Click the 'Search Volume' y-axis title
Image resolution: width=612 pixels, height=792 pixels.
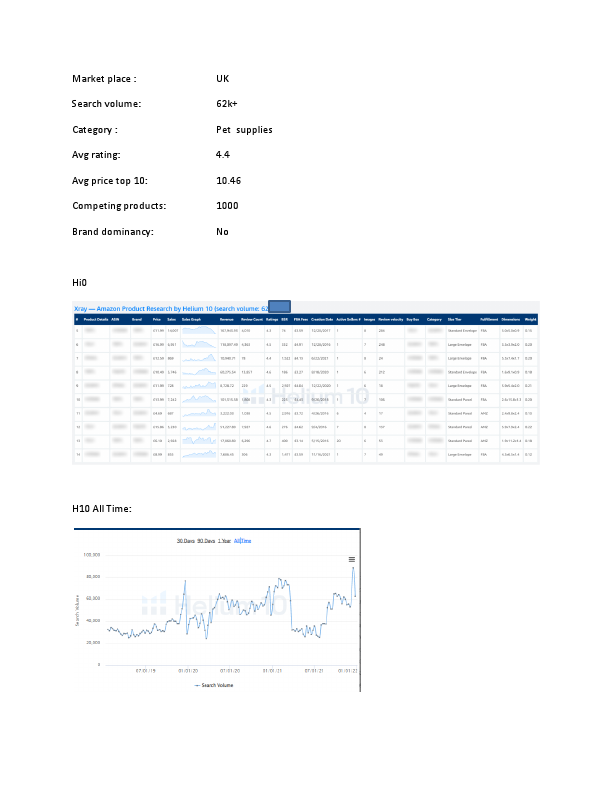77,611
